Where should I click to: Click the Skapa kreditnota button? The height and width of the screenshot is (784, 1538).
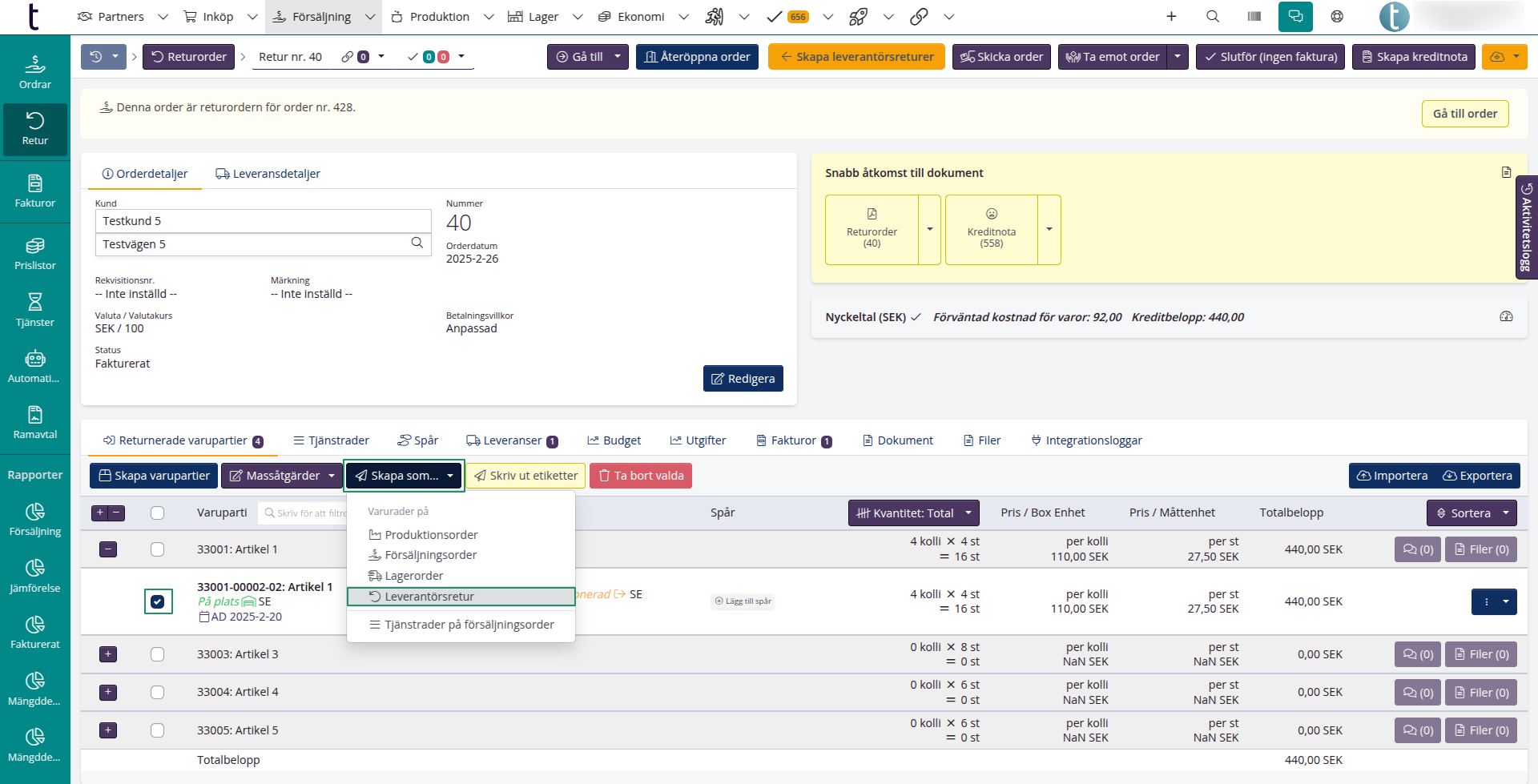click(x=1413, y=57)
